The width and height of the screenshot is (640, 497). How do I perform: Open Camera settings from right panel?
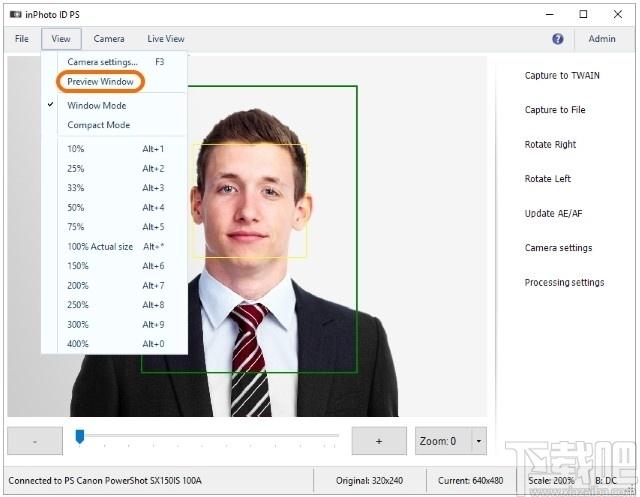[x=558, y=248]
